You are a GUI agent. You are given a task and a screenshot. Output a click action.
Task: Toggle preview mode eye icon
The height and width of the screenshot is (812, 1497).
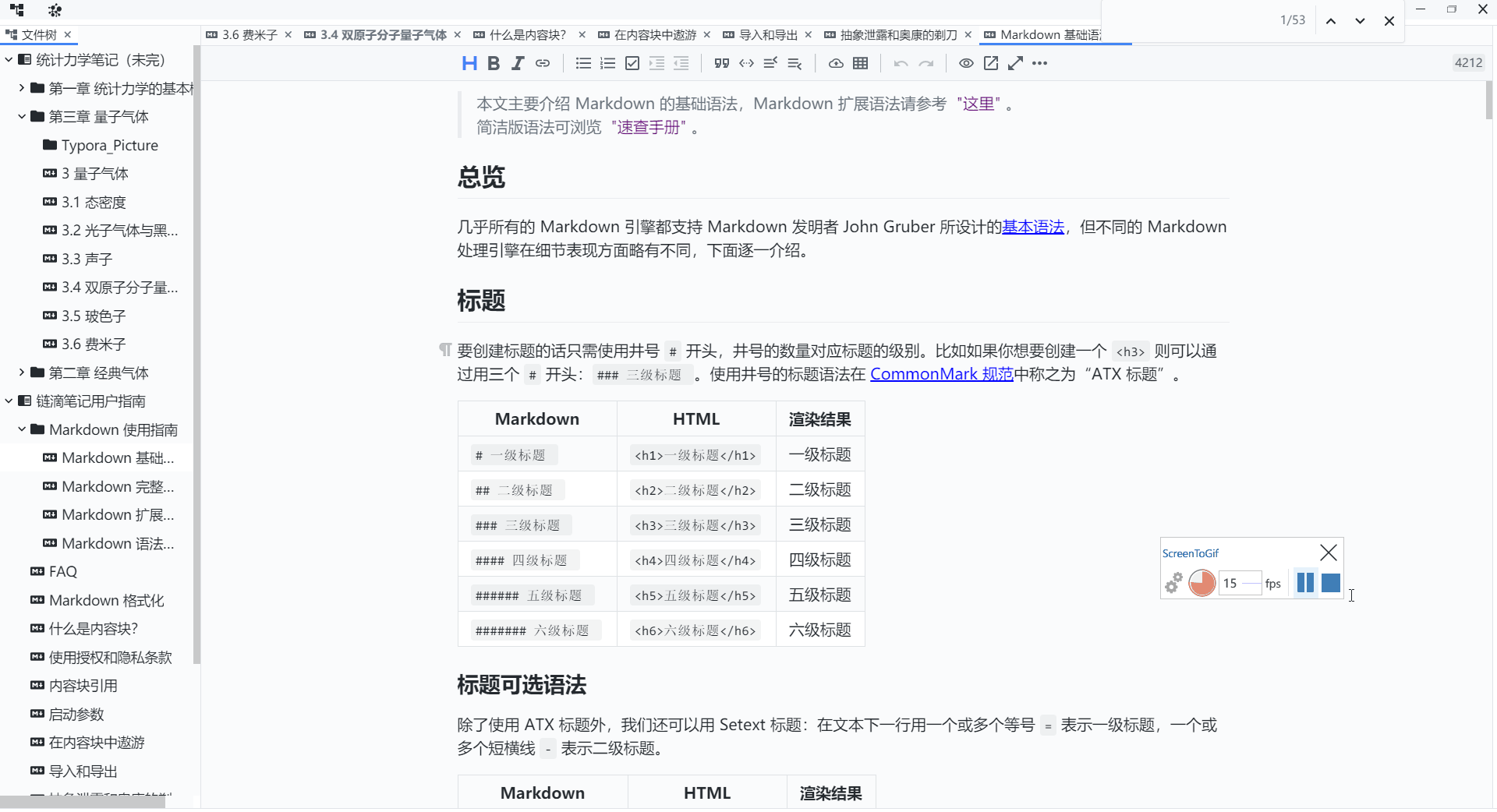966,64
